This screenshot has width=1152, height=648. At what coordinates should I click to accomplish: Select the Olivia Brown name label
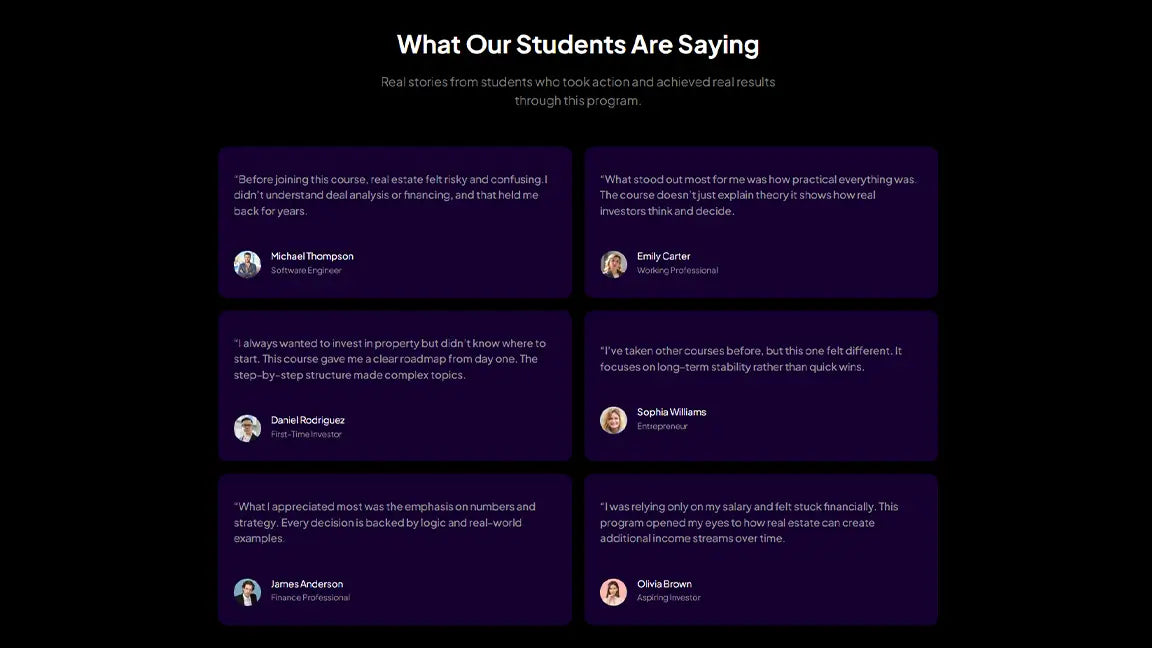tap(664, 584)
